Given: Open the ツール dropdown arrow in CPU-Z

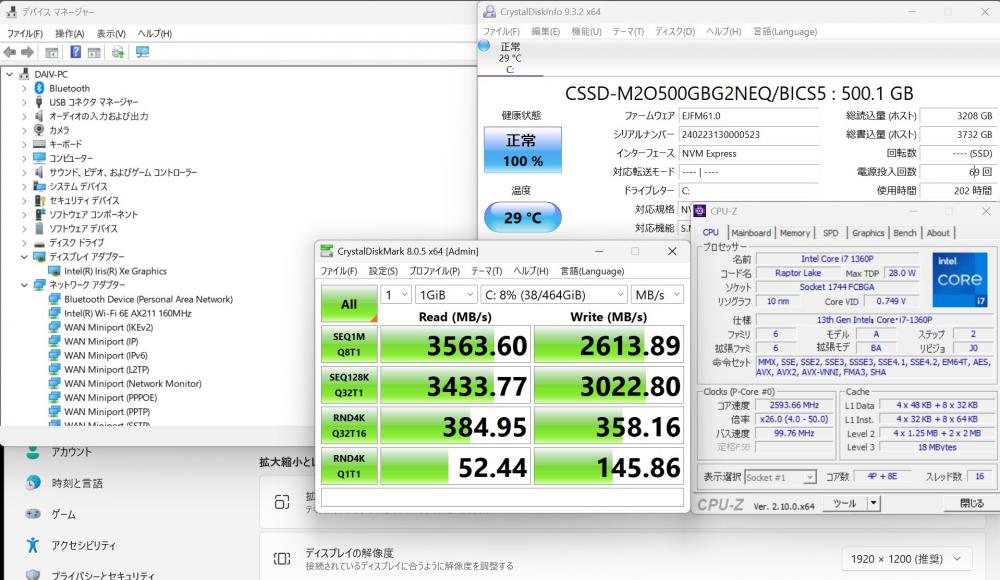Looking at the screenshot, I should point(873,503).
